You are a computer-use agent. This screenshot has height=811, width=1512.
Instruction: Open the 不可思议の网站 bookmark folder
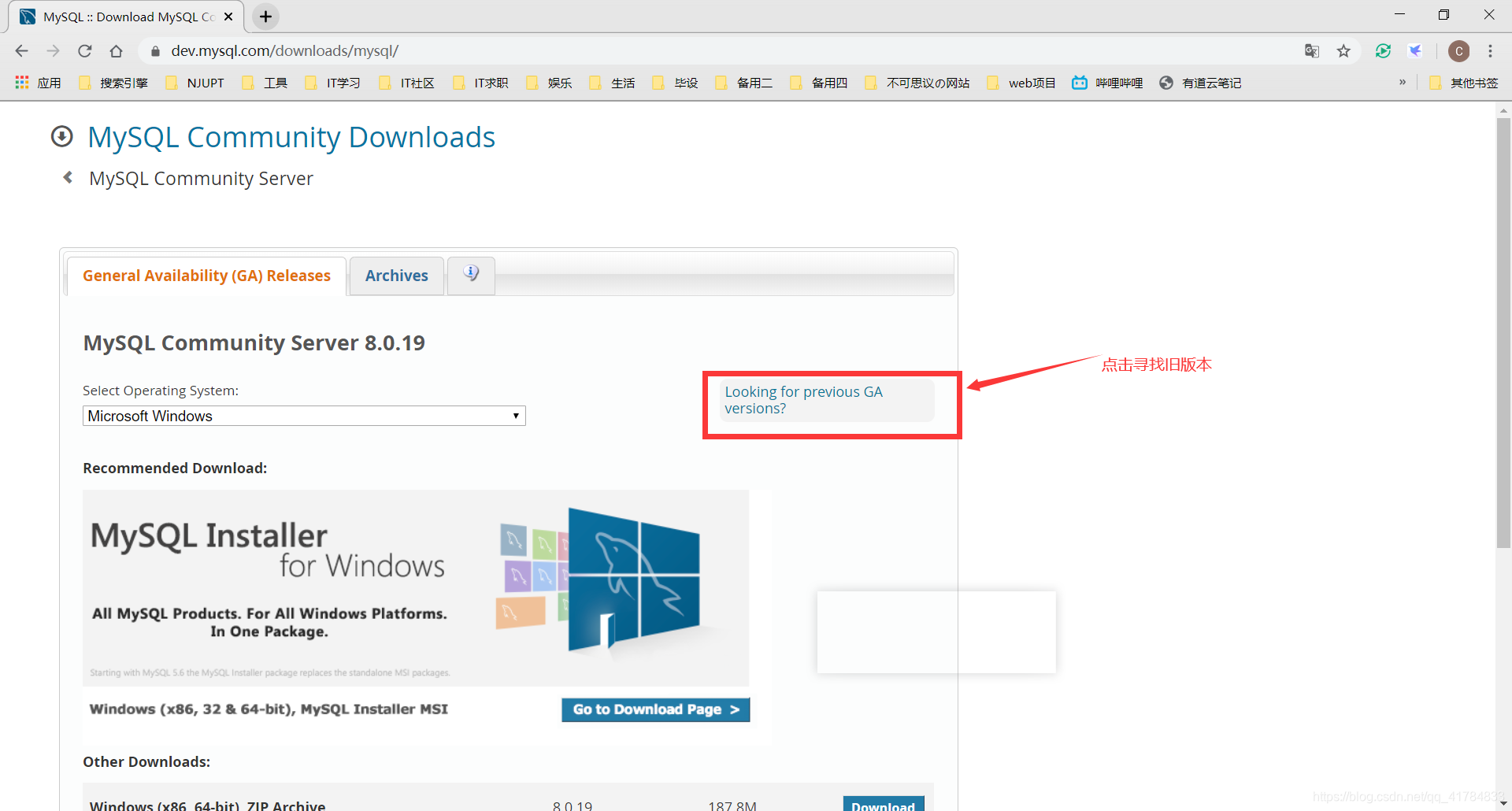pyautogui.click(x=917, y=83)
